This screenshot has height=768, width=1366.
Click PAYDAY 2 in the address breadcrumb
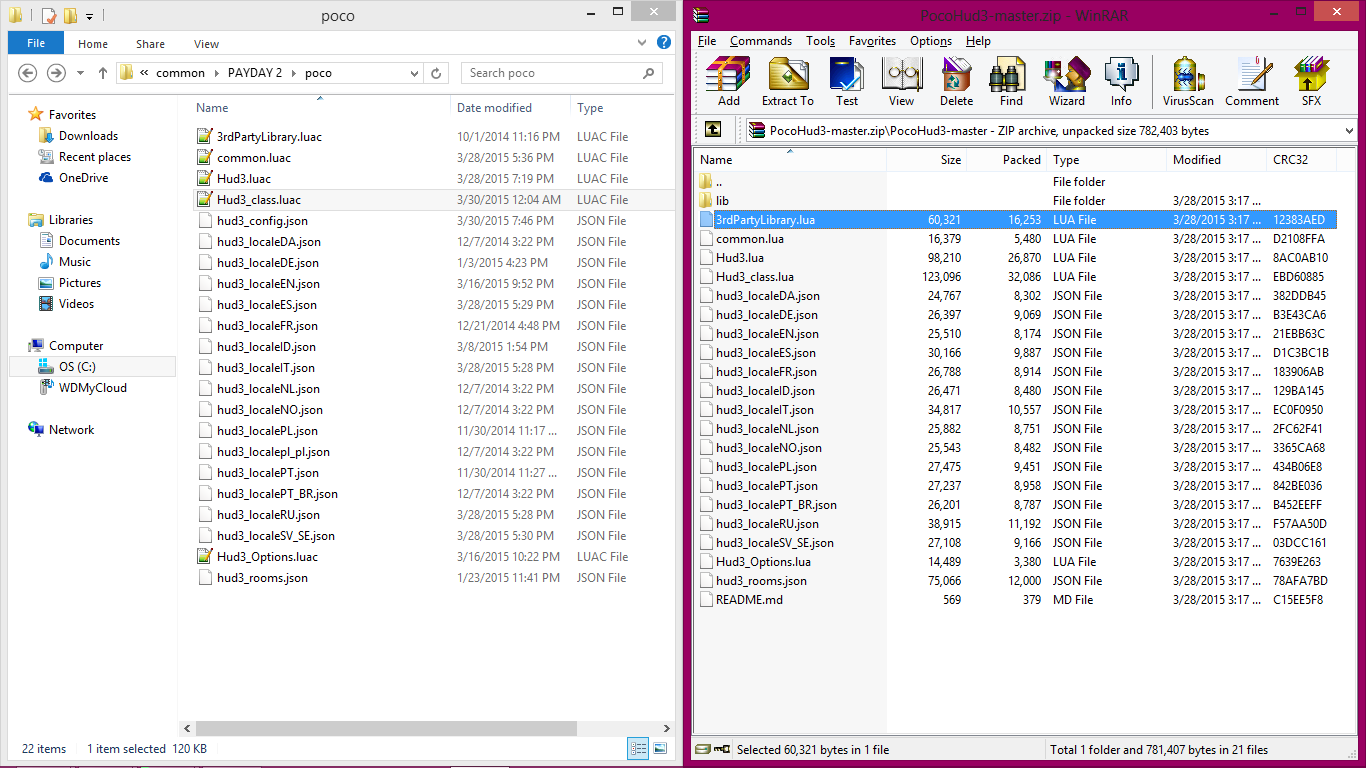tap(254, 73)
